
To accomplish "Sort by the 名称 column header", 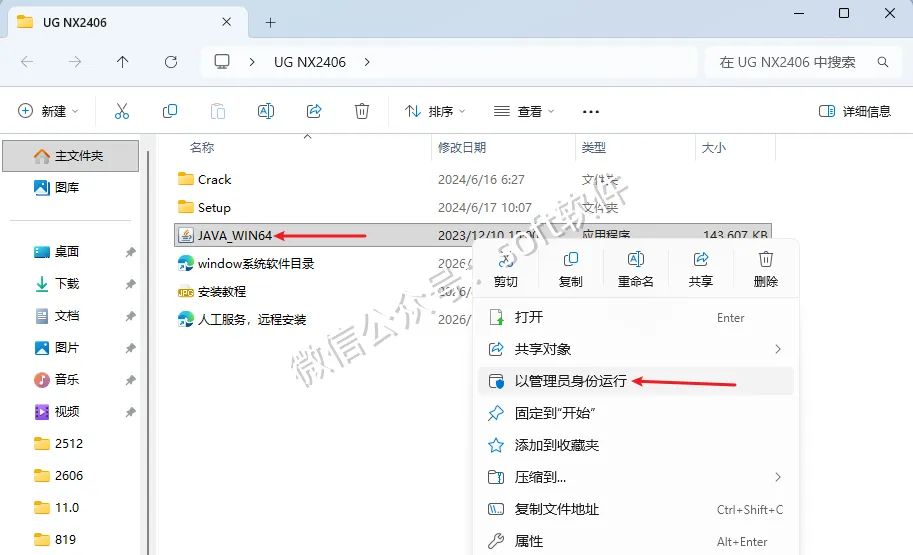I will tap(202, 147).
